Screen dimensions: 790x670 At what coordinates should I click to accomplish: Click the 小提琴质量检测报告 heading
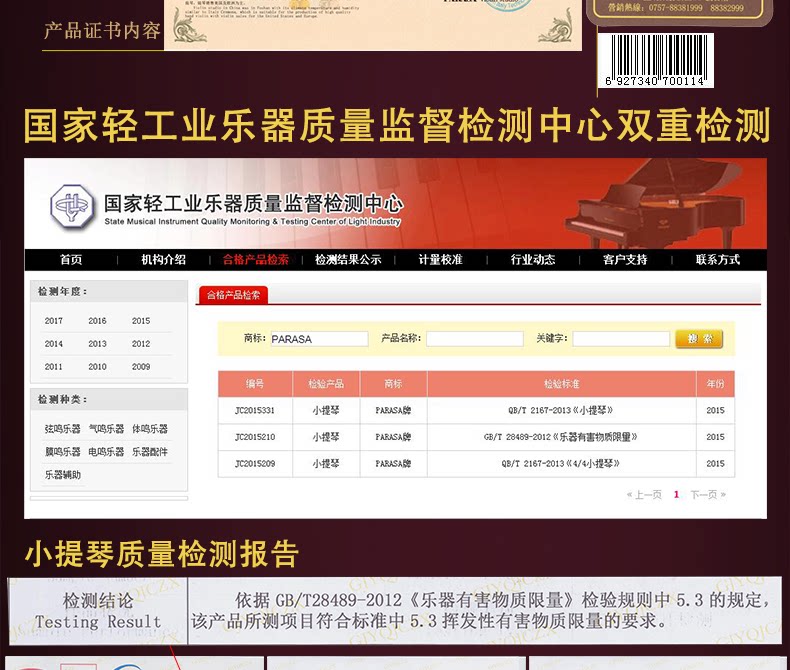tap(162, 554)
